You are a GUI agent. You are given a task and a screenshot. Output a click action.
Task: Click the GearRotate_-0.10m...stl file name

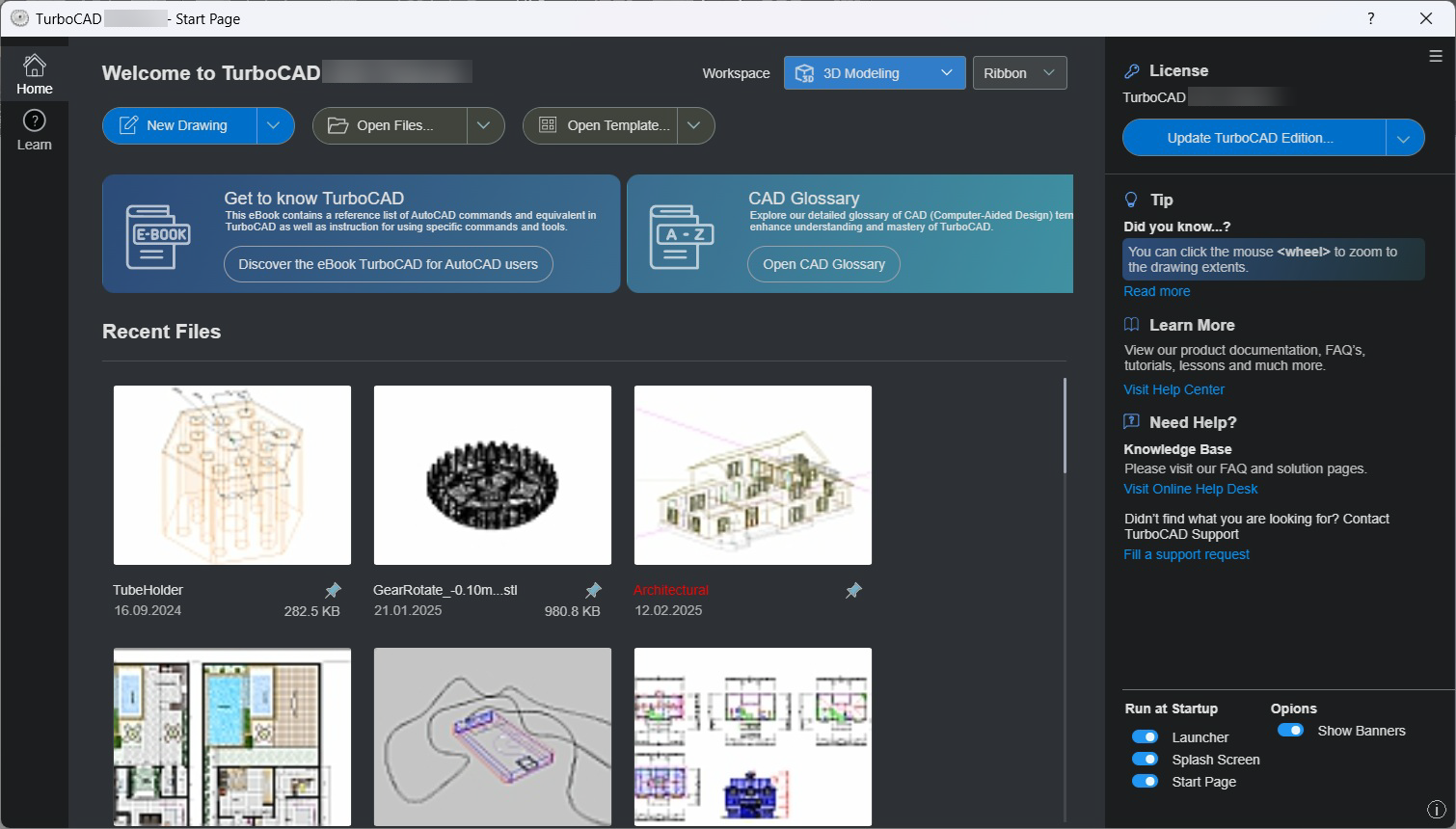tap(445, 590)
